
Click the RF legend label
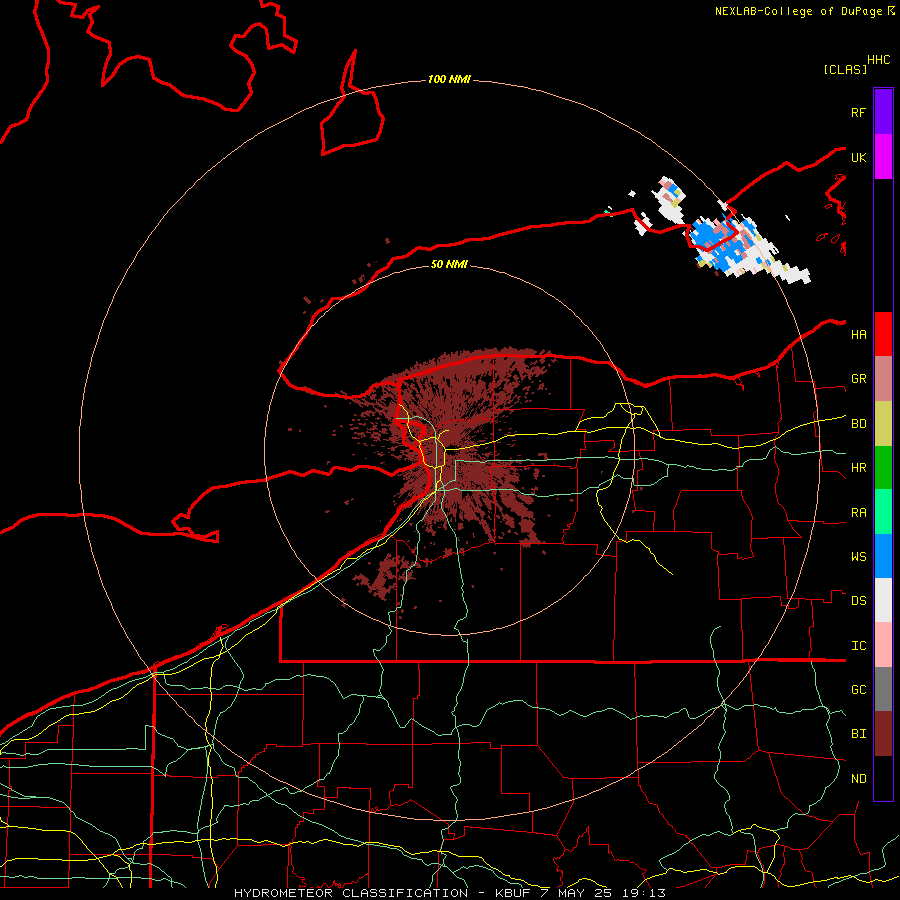[858, 112]
